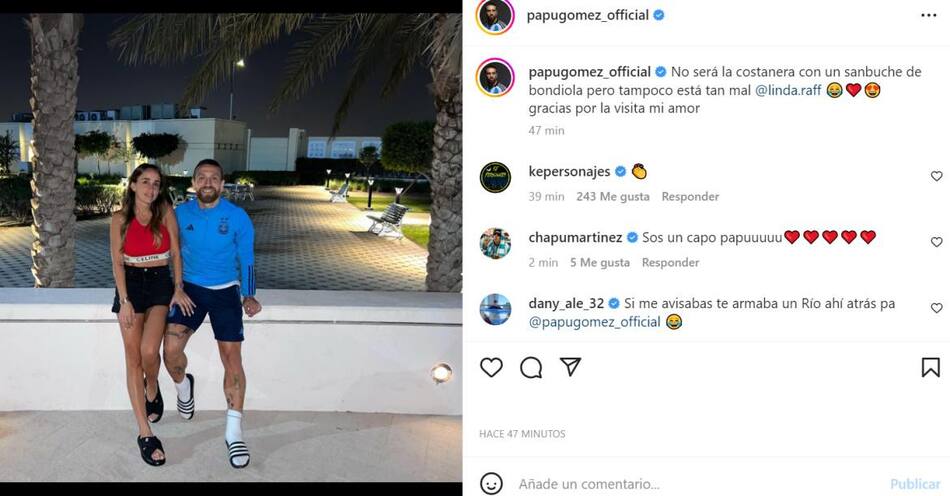Open the @linda.raff mention link

coord(788,90)
